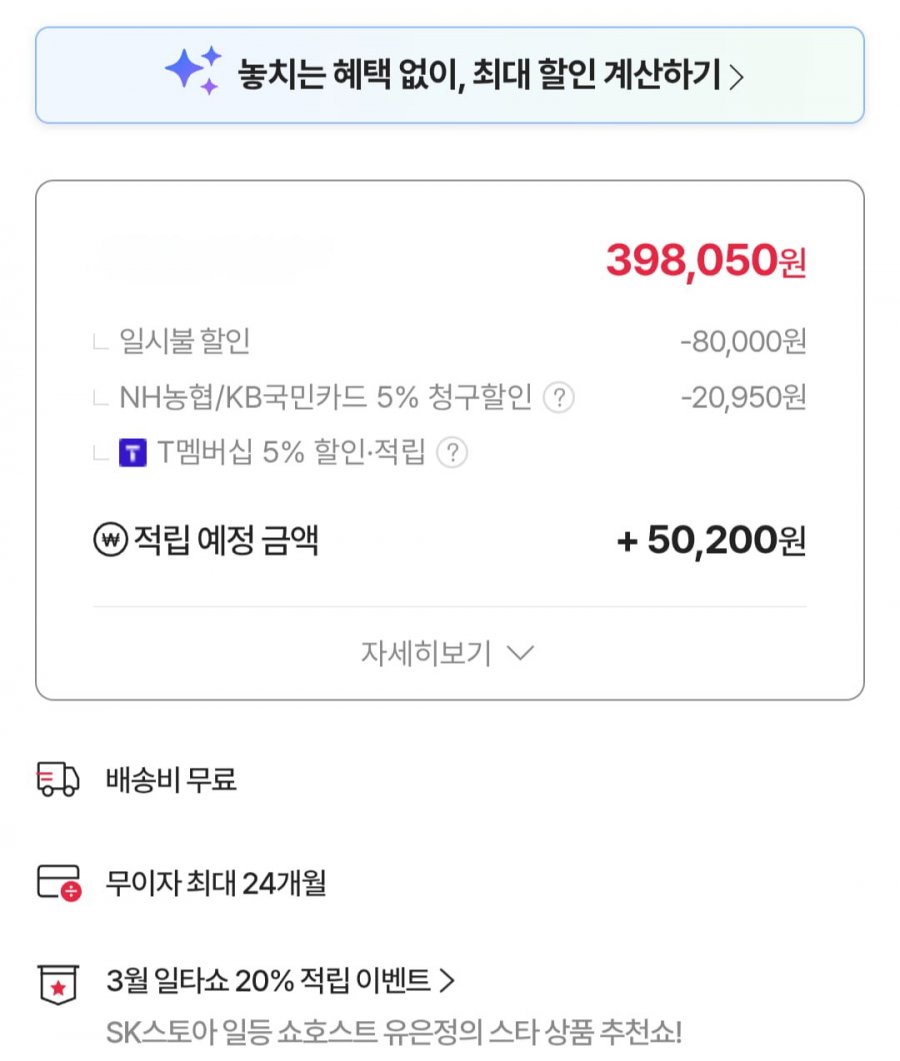Click the arrow after 최대 할인 계산하기
The height and width of the screenshot is (1061, 900).
[x=737, y=77]
